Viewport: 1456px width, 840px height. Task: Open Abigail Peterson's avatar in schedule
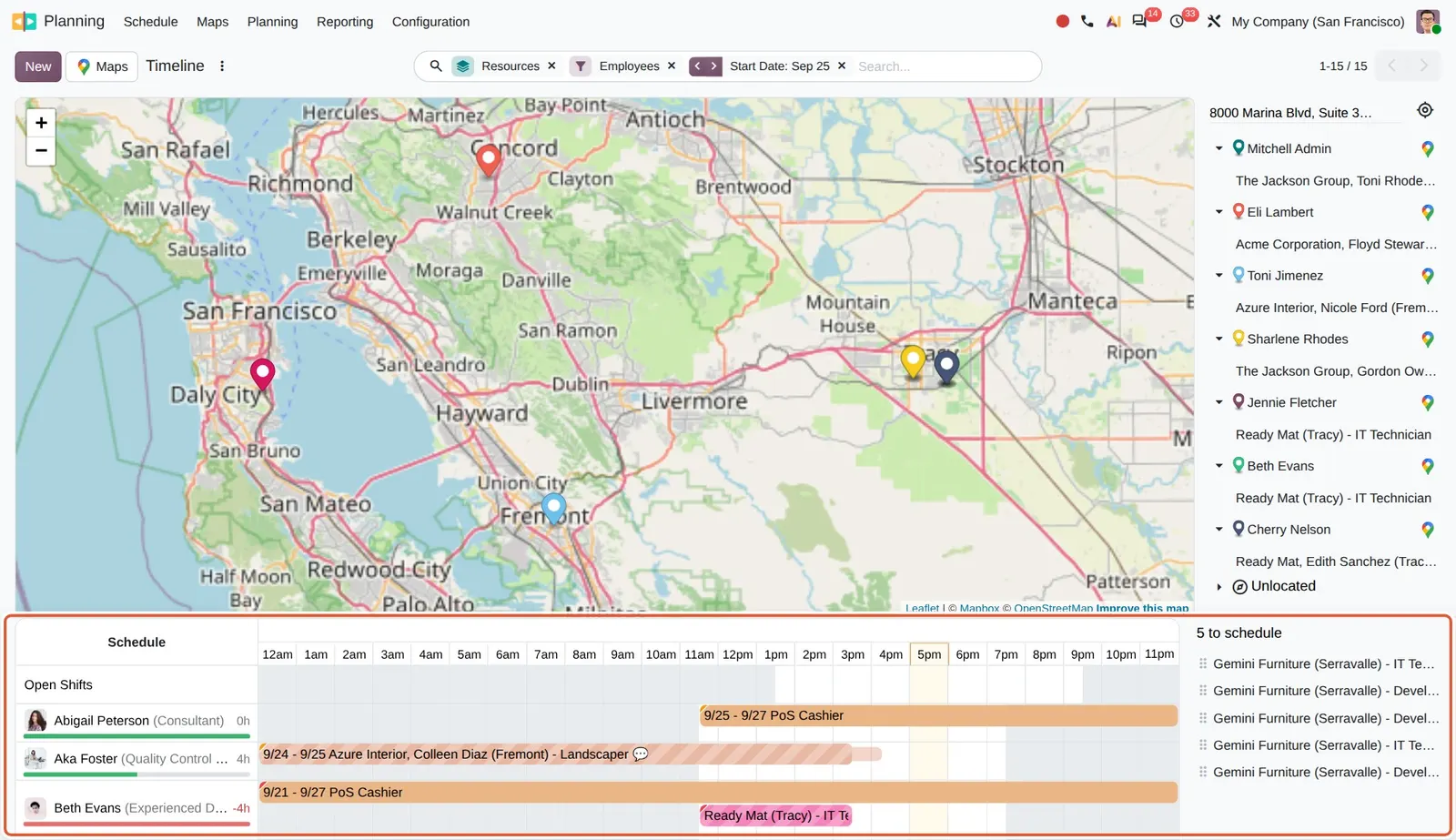point(36,721)
